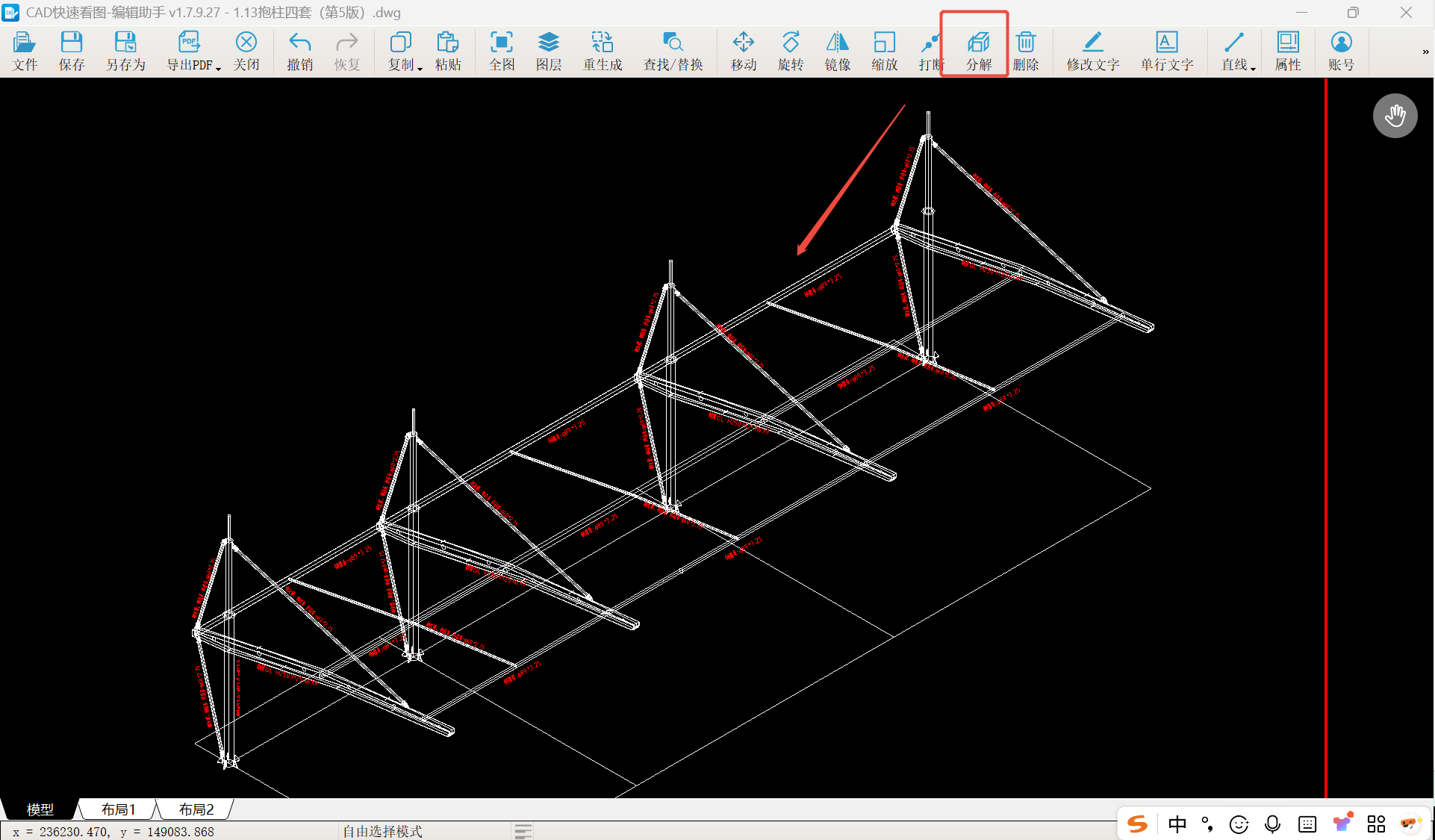Toggle the Chinese input mode indicator 中
Image resolution: width=1435 pixels, height=840 pixels.
(x=1177, y=824)
